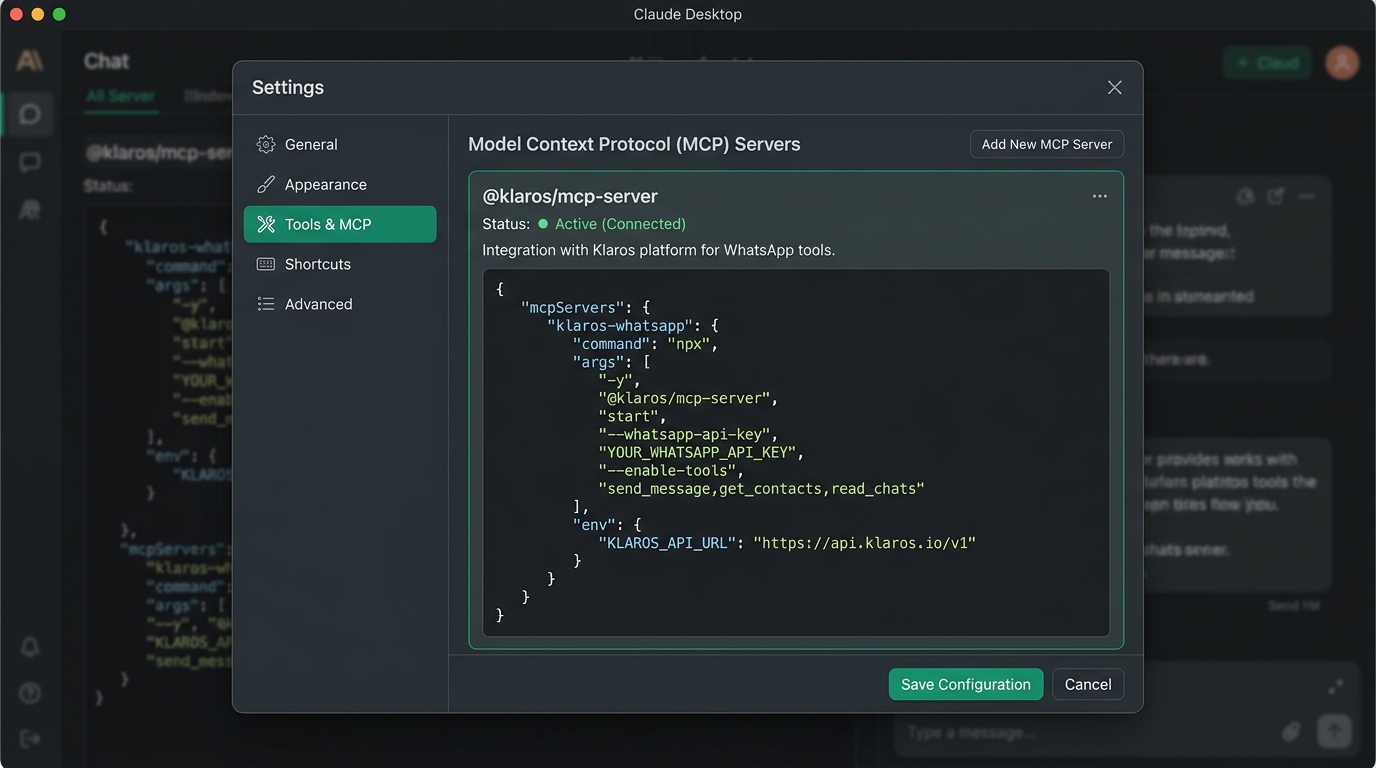Click "send_message,get_contacts,read_chats" tools string
Viewport: 1376px width, 768px height.
click(x=761, y=488)
